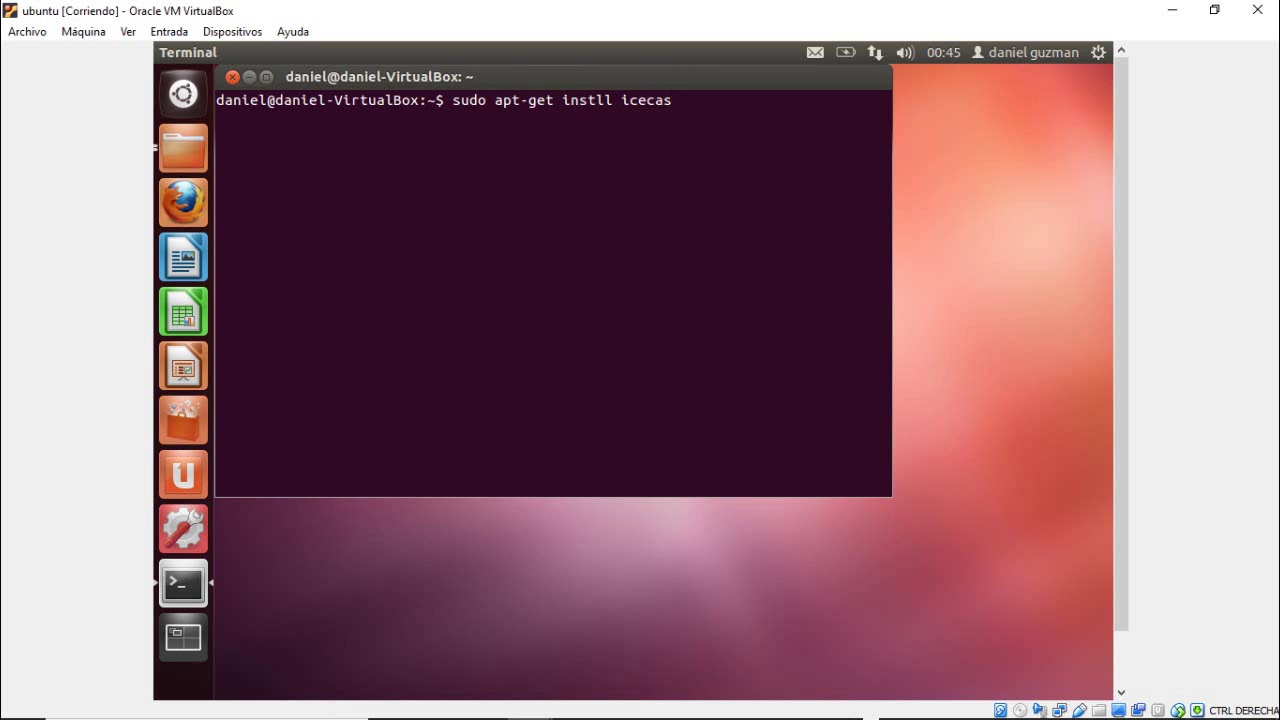Image resolution: width=1280 pixels, height=720 pixels.
Task: Open Ubuntu Software Center
Action: tap(183, 420)
